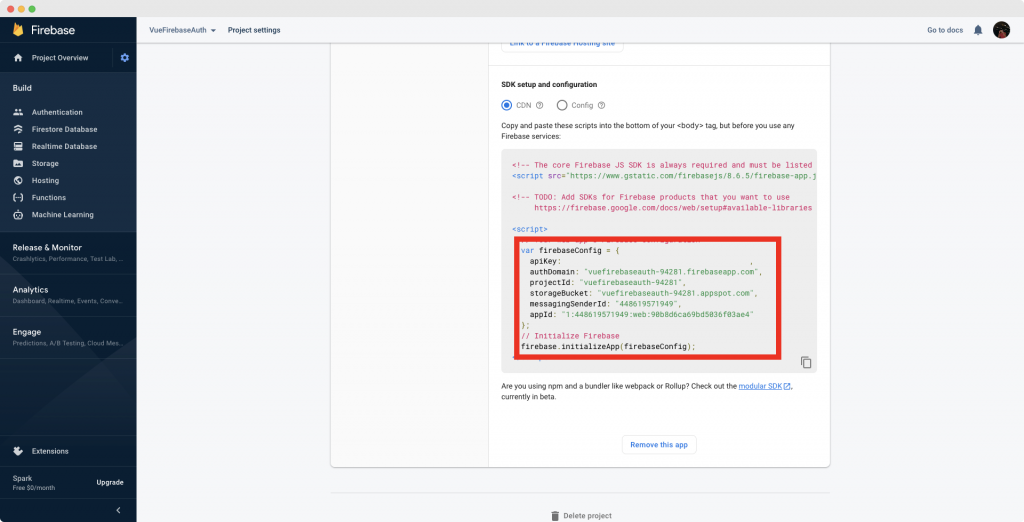The width and height of the screenshot is (1024, 522).
Task: Select the Config radio button
Action: (x=562, y=105)
